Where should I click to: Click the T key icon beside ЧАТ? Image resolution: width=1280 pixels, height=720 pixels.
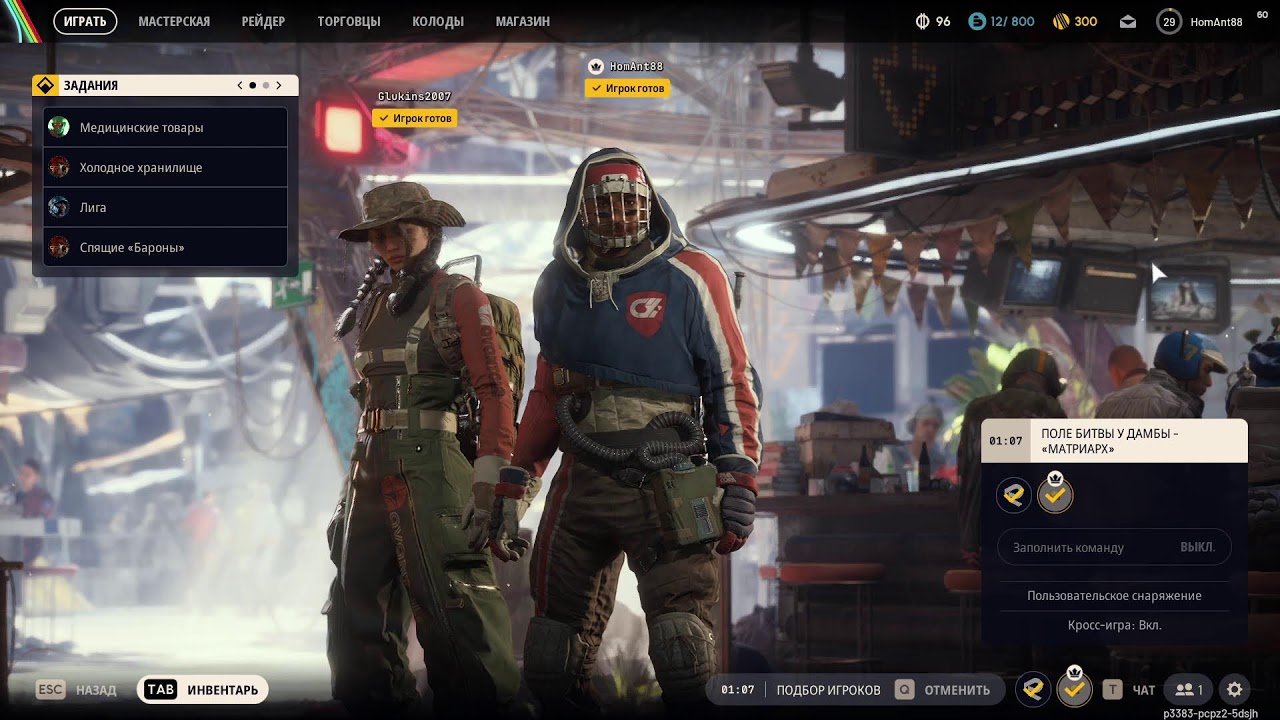1112,689
